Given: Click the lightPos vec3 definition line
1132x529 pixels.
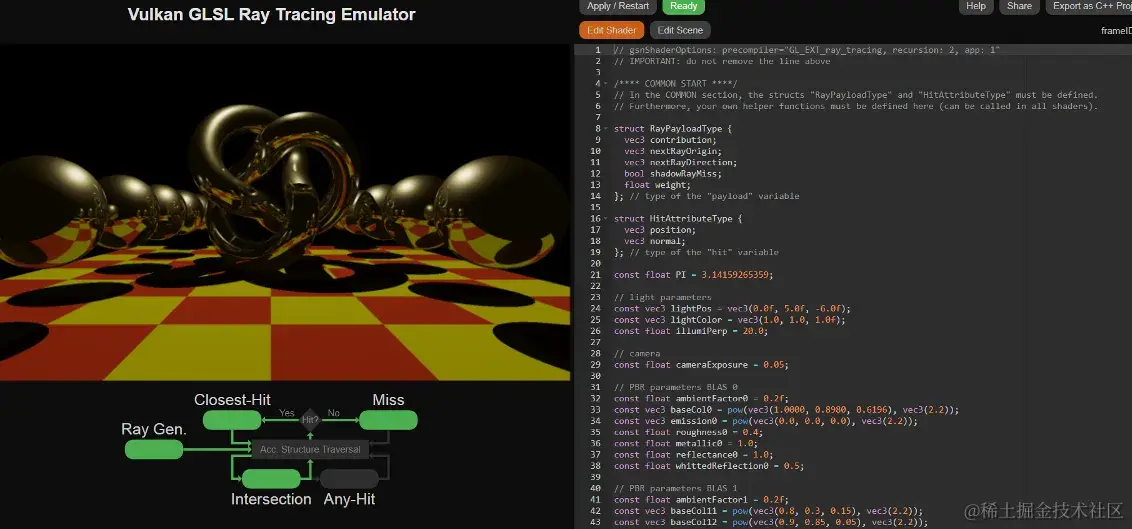Looking at the screenshot, I should click(733, 308).
